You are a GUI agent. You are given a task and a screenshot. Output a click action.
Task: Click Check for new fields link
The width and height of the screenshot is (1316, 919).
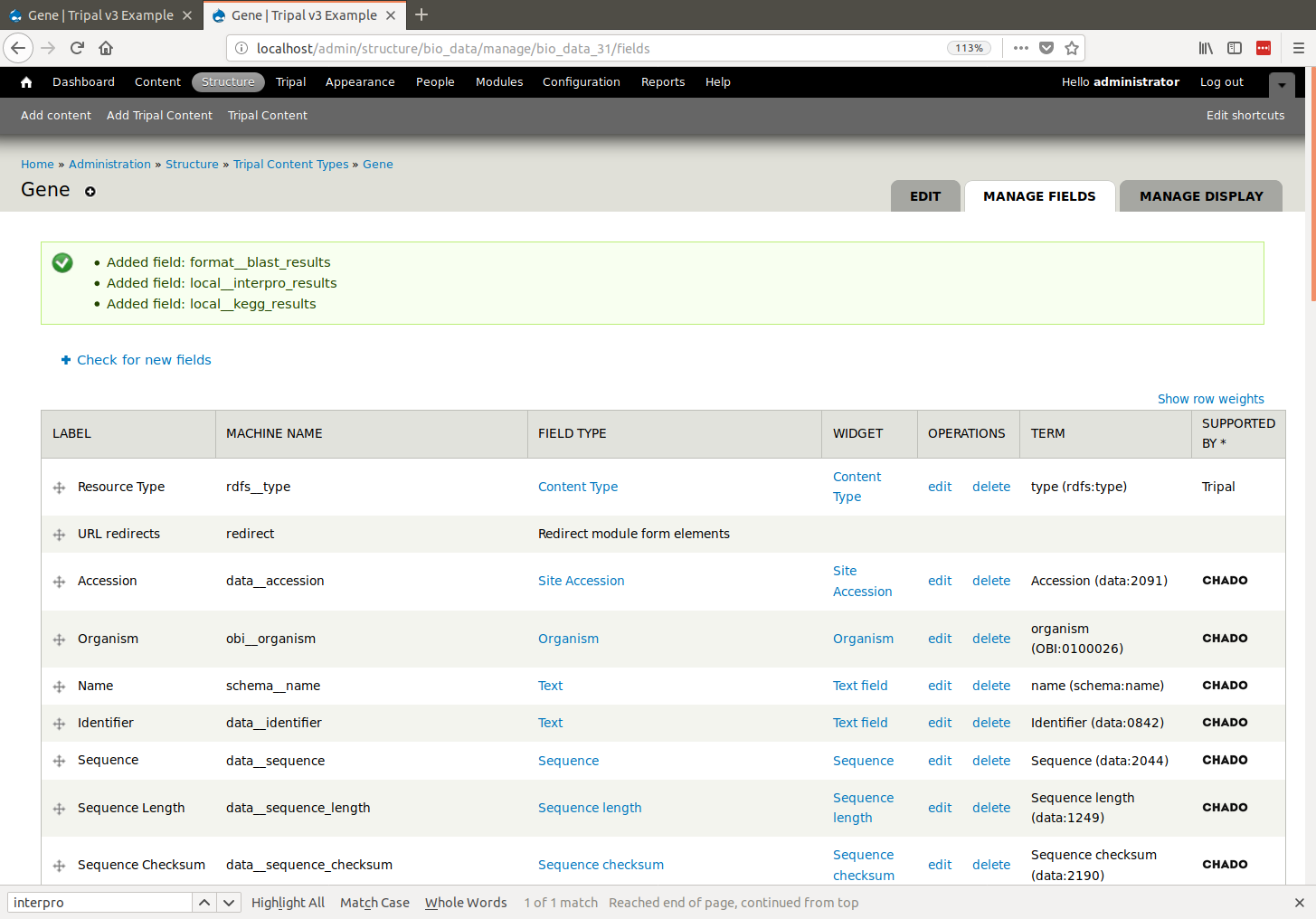coord(144,360)
